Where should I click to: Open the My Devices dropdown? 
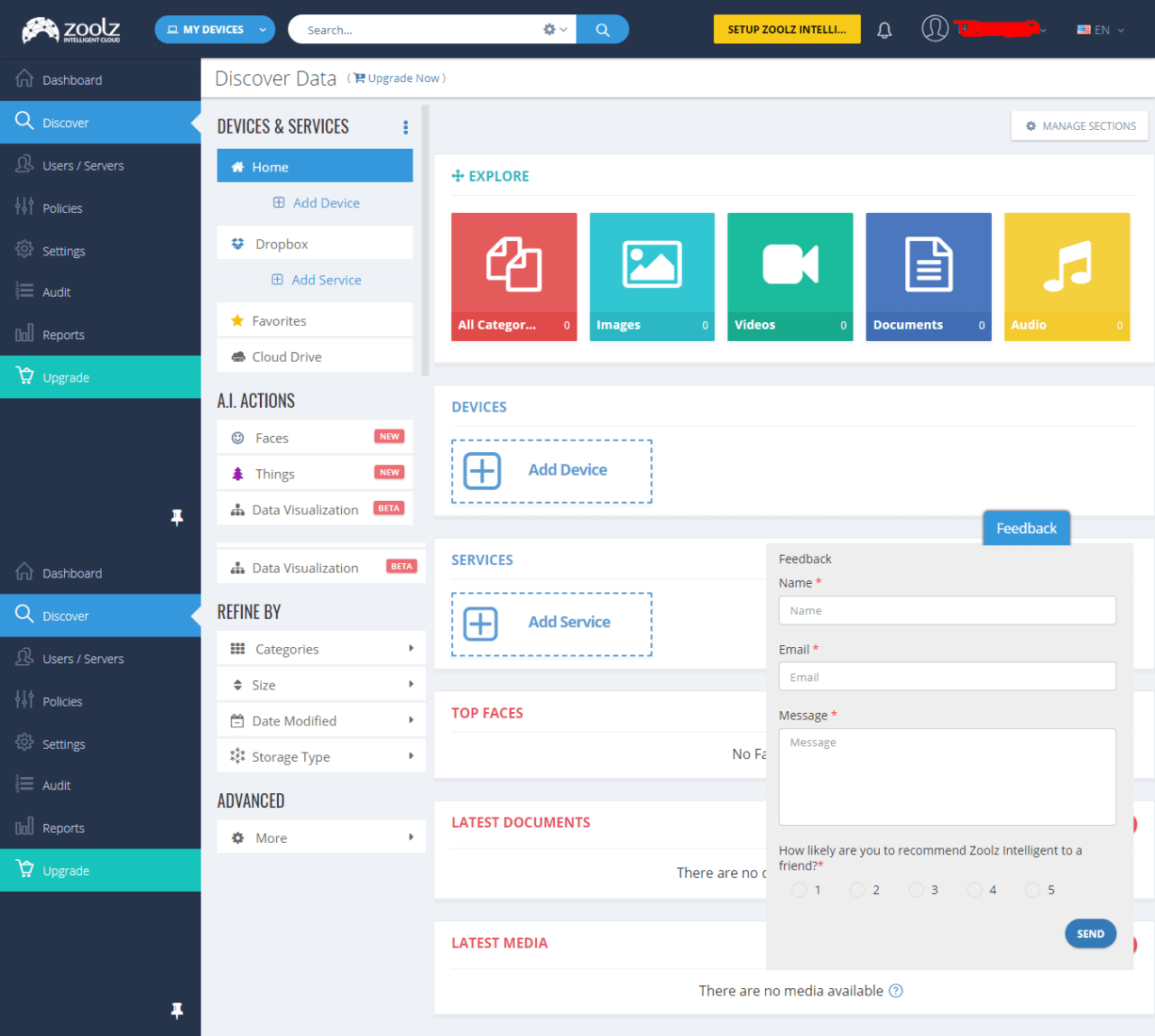(x=215, y=30)
